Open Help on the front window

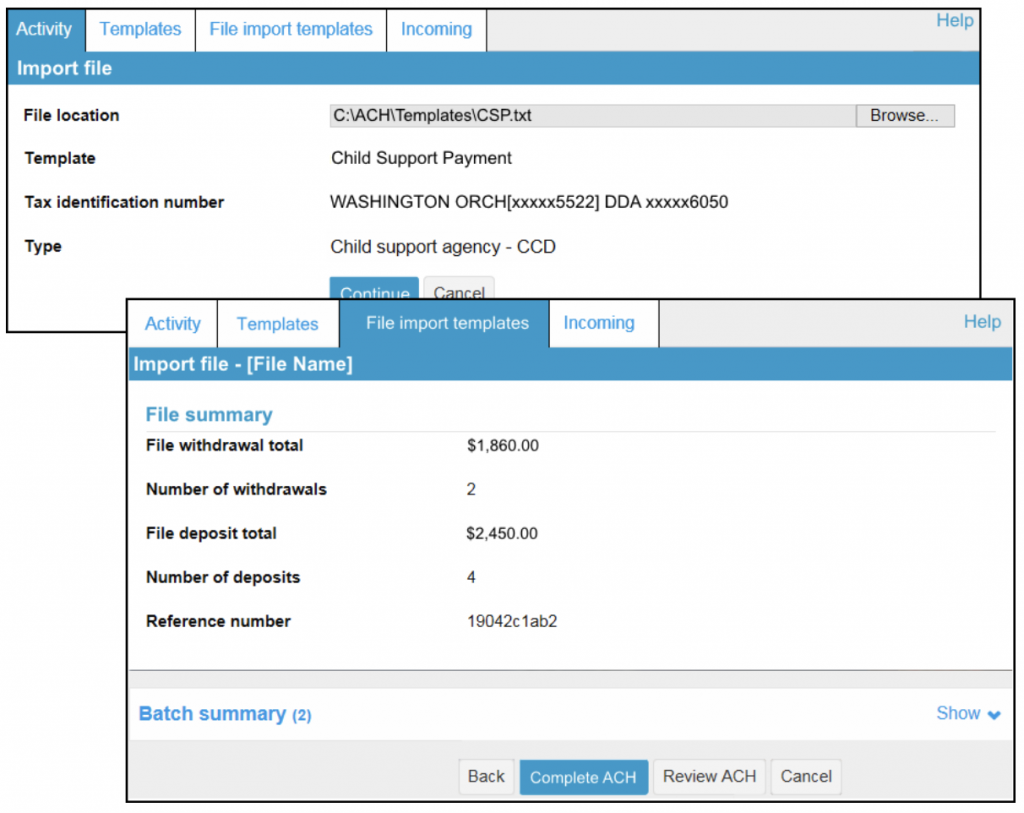tap(981, 322)
